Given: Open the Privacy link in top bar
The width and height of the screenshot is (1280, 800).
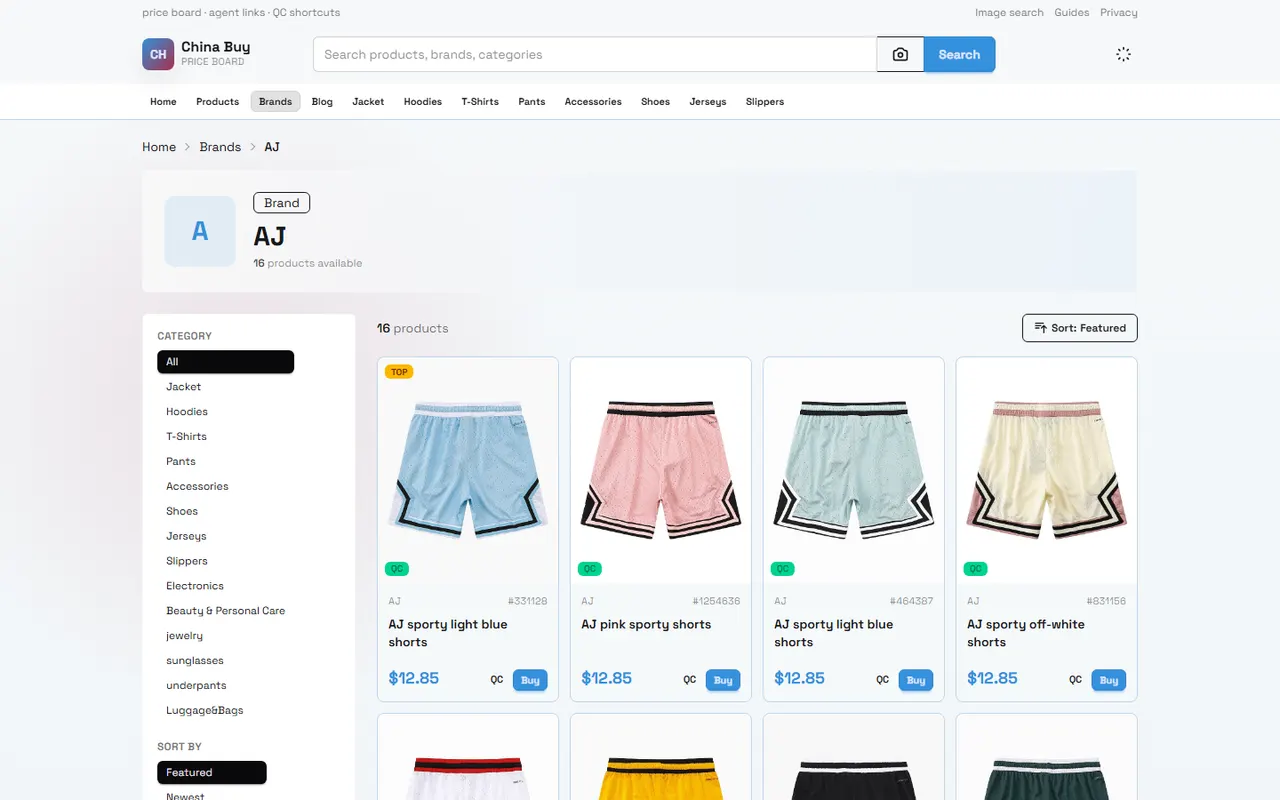Looking at the screenshot, I should pos(1119,13).
